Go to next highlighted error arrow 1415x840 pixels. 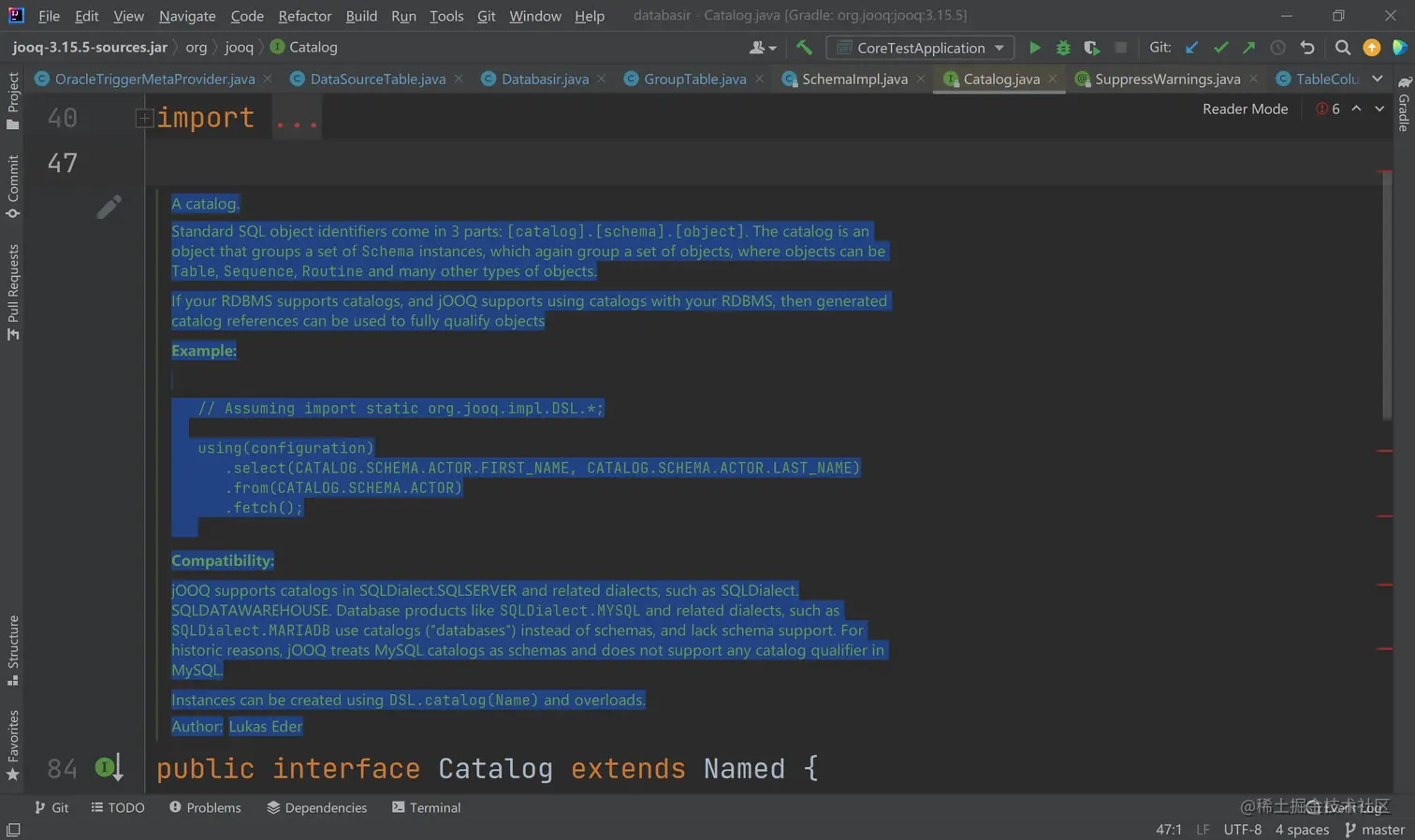(1379, 109)
